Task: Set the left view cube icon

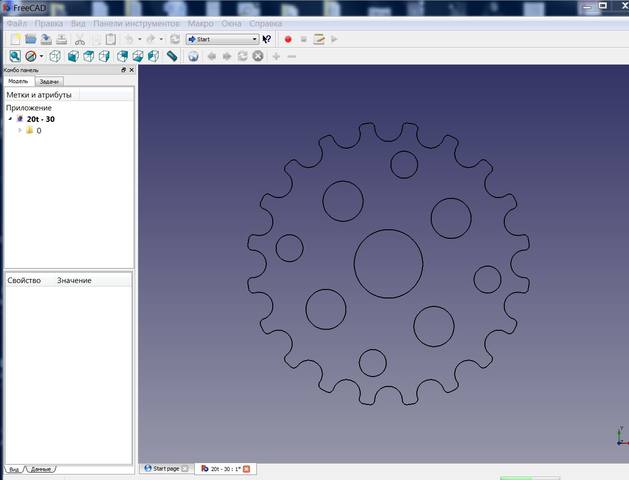Action: [x=154, y=56]
